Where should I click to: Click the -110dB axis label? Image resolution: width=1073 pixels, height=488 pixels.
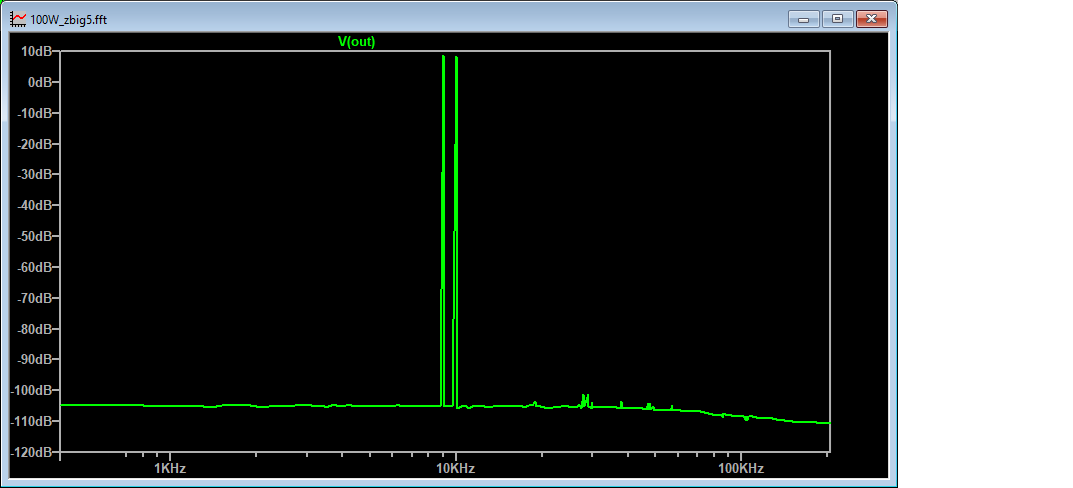click(32, 421)
